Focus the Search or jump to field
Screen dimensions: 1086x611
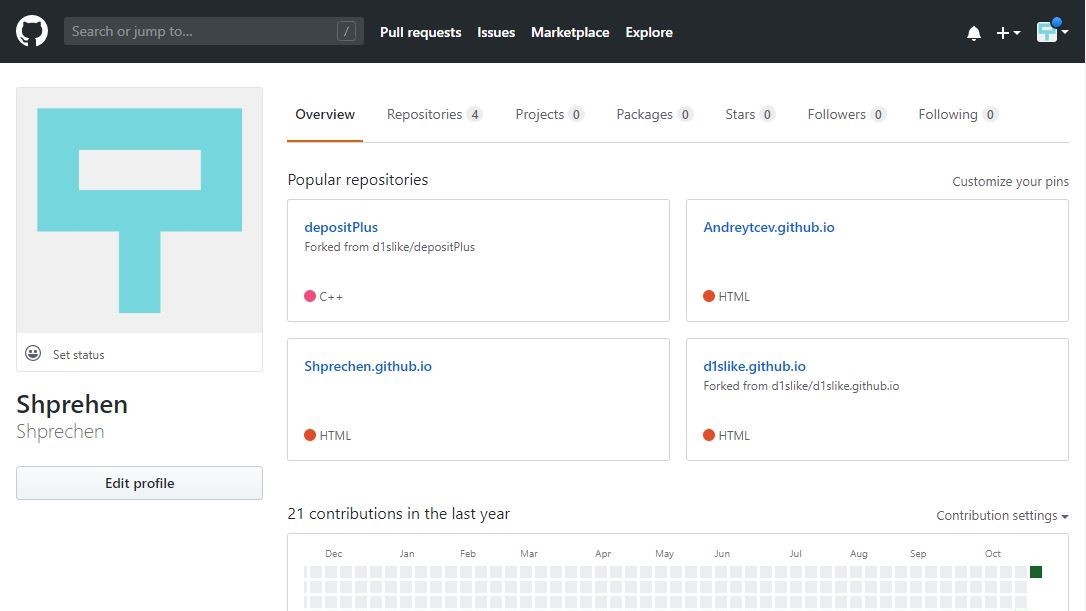[x=200, y=32]
